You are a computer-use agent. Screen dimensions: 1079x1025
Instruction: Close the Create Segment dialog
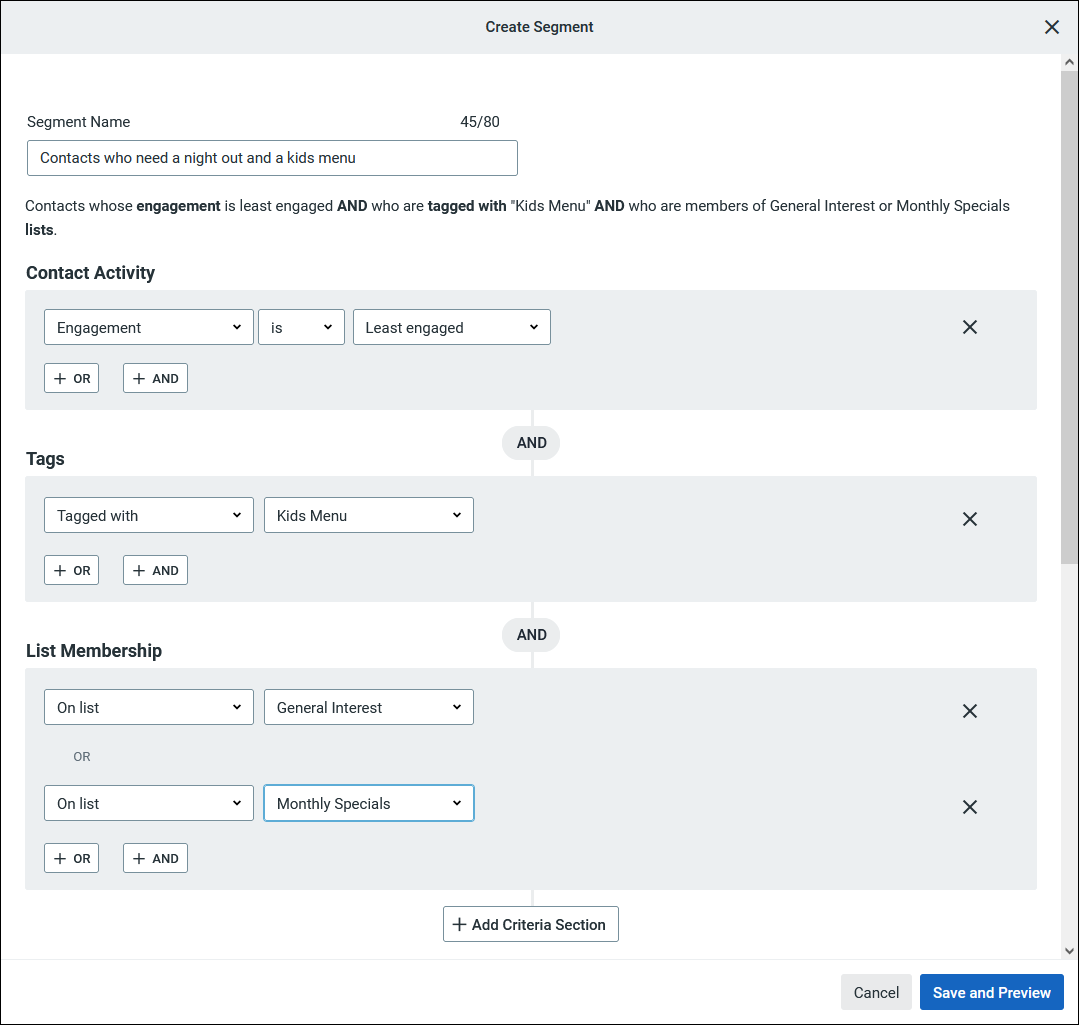1051,27
